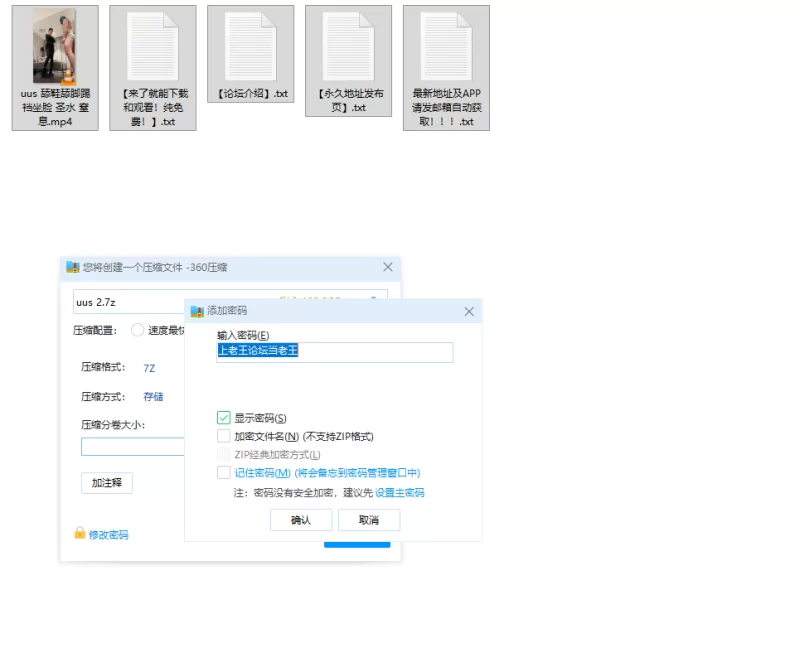Confirm password with 确认 button
Viewport: 800px width, 653px height.
(301, 520)
